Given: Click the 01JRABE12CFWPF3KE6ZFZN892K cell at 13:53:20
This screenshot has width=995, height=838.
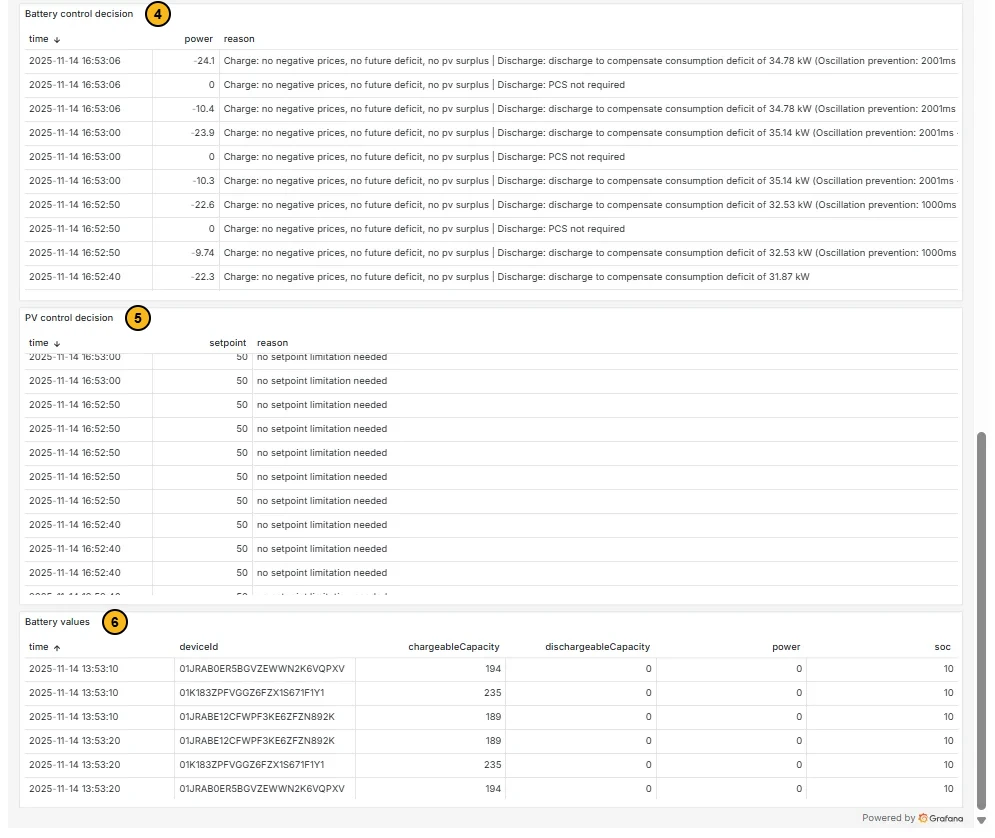Looking at the screenshot, I should [x=265, y=740].
